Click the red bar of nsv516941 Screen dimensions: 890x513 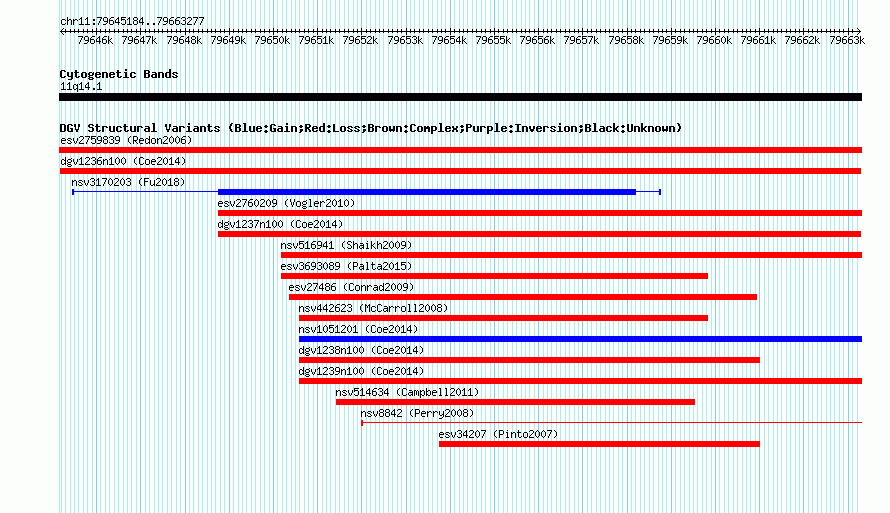(572, 255)
